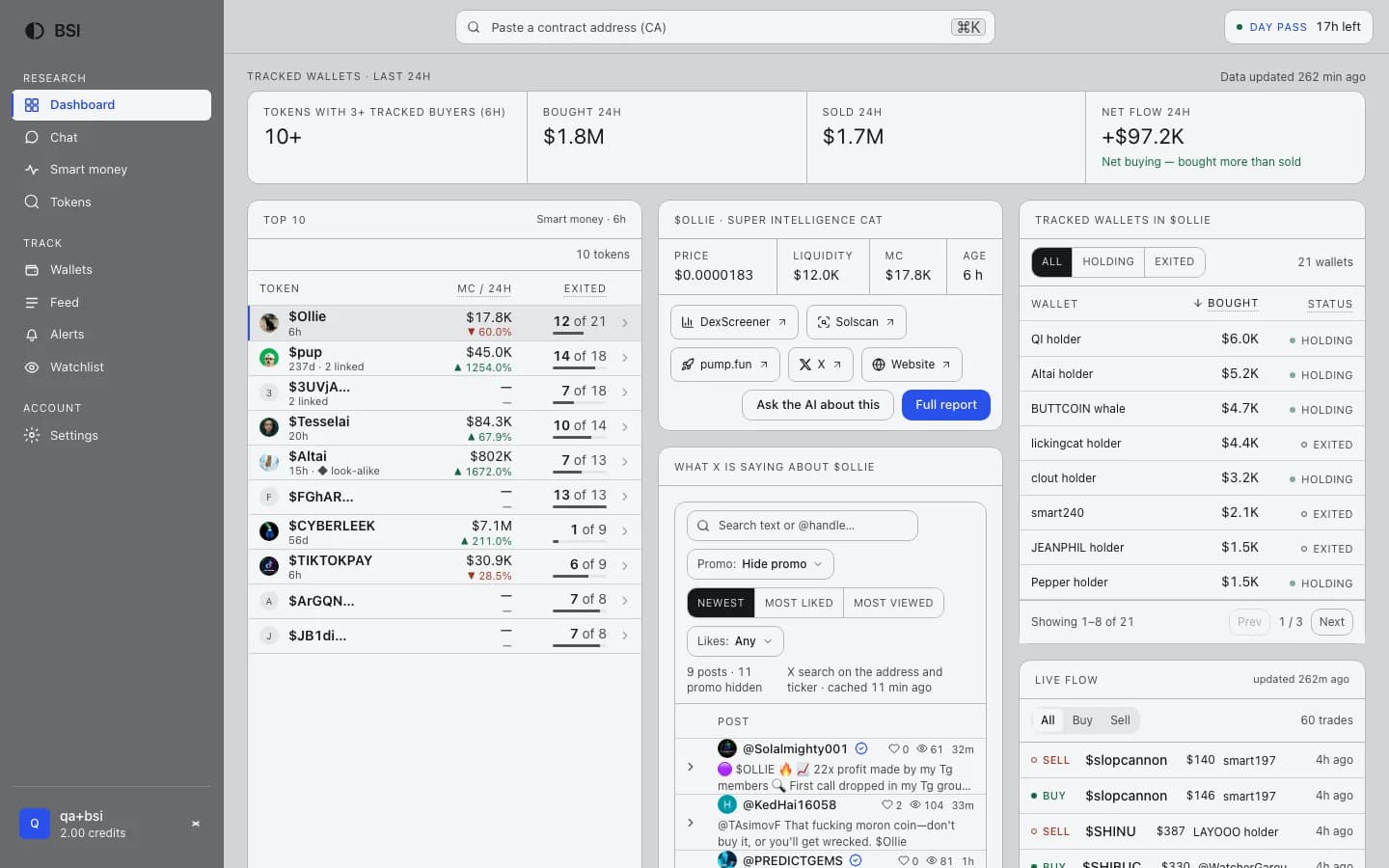Open the Tokens search page
Screen dimensions: 1389x868
112,203
